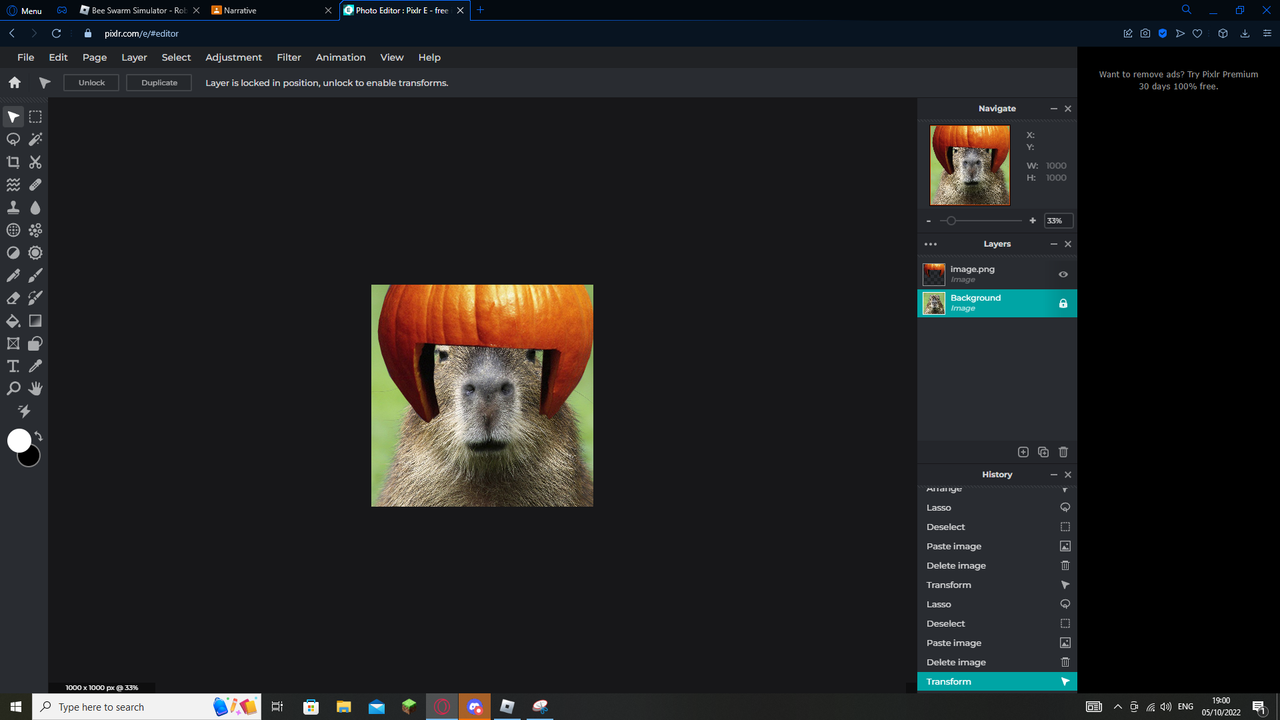Select the Frame tool

(13, 344)
